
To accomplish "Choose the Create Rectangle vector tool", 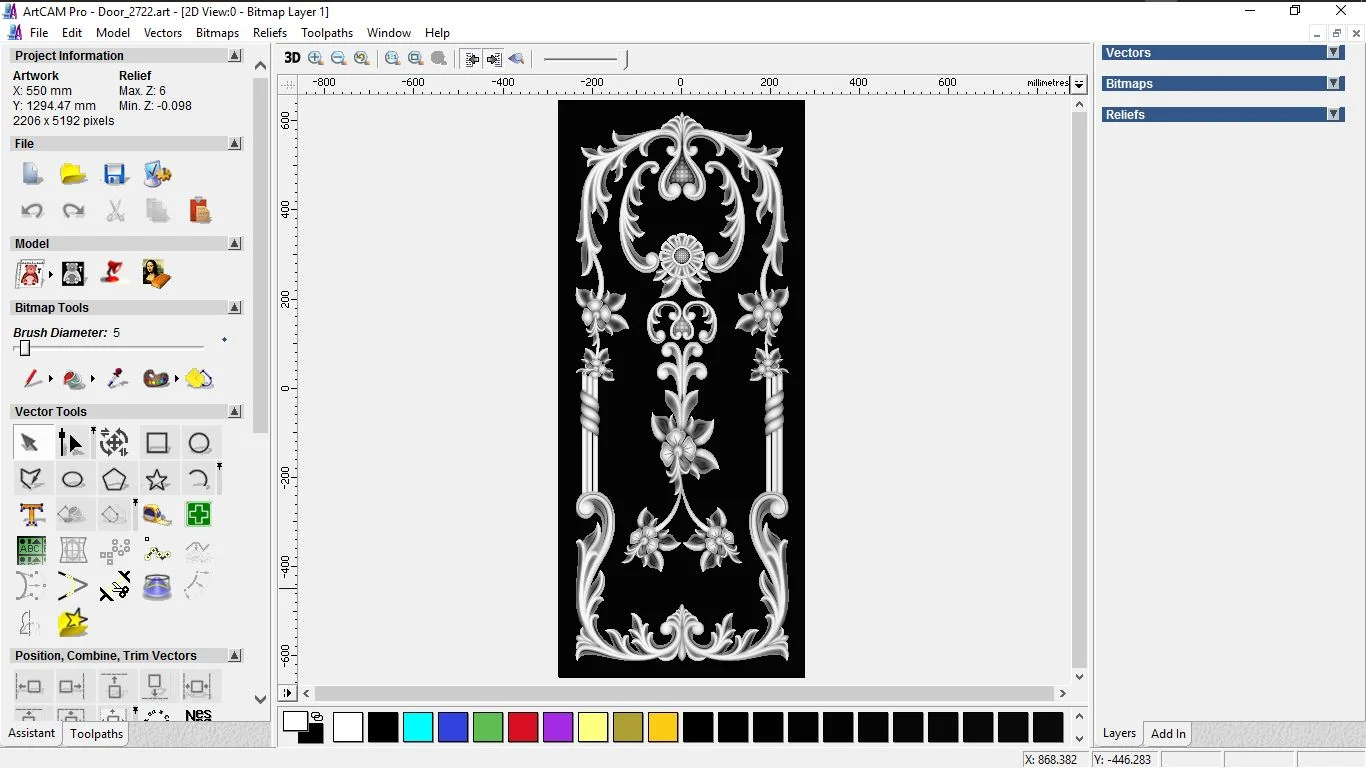I will [157, 443].
